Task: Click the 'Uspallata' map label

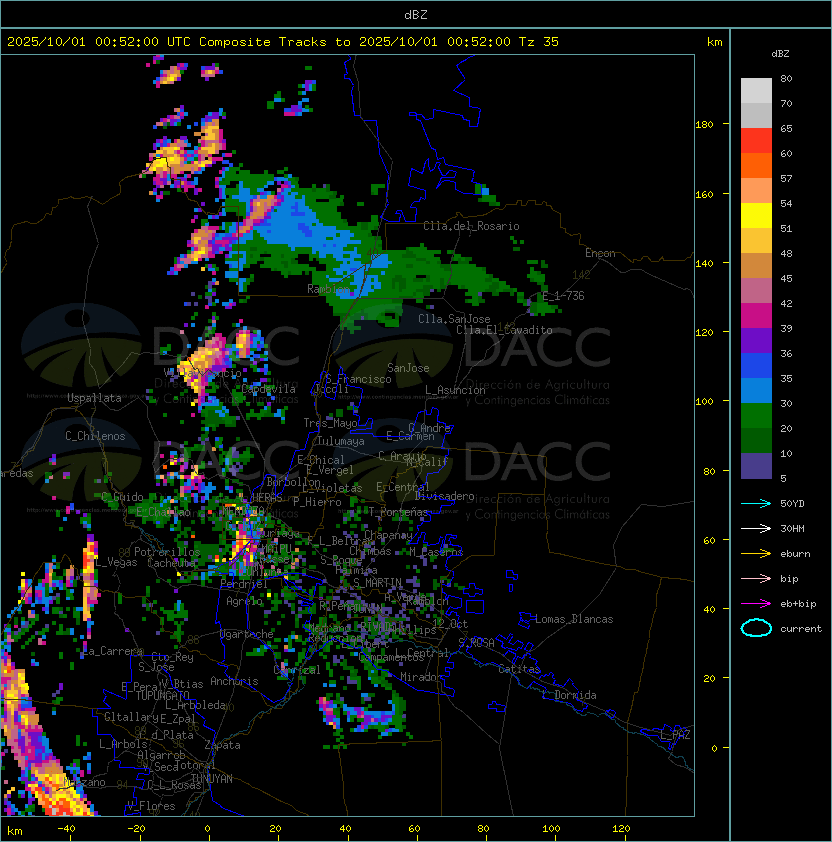Action: 94,398
